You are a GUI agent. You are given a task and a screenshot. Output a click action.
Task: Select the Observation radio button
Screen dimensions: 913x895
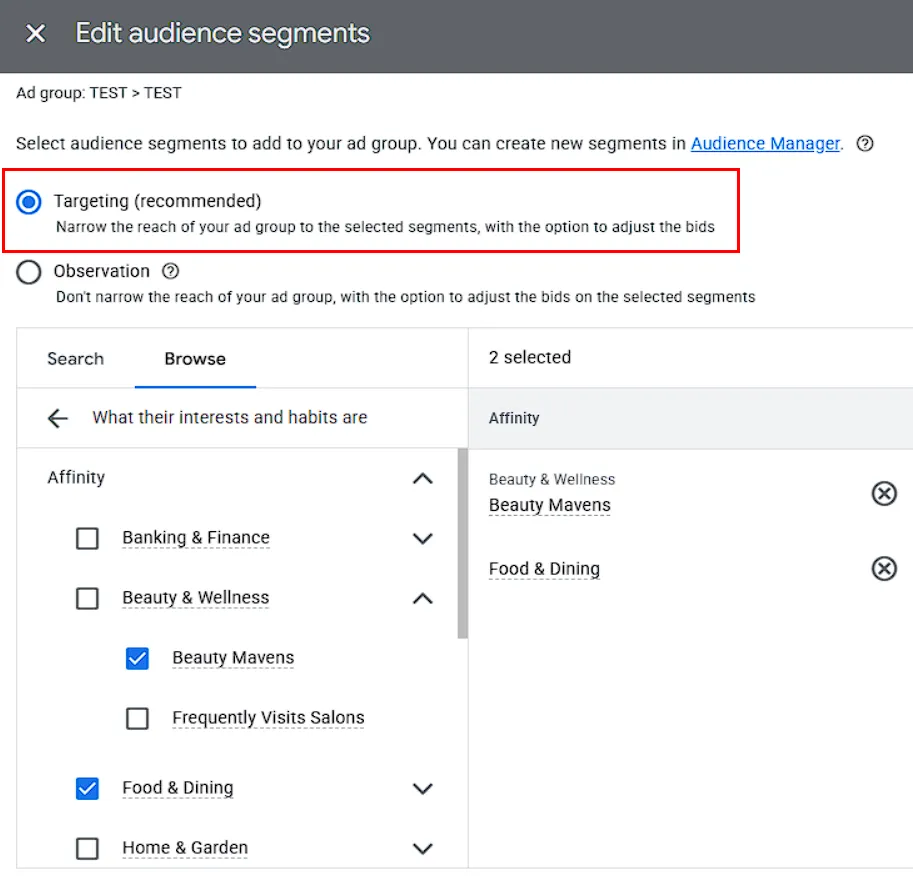(x=29, y=271)
